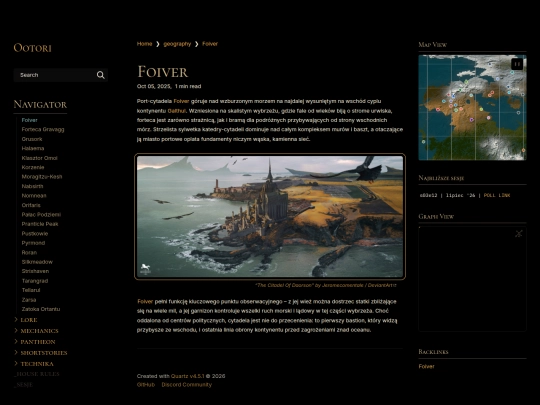Open Discord Community footer link
The height and width of the screenshot is (405, 540).
[187, 385]
